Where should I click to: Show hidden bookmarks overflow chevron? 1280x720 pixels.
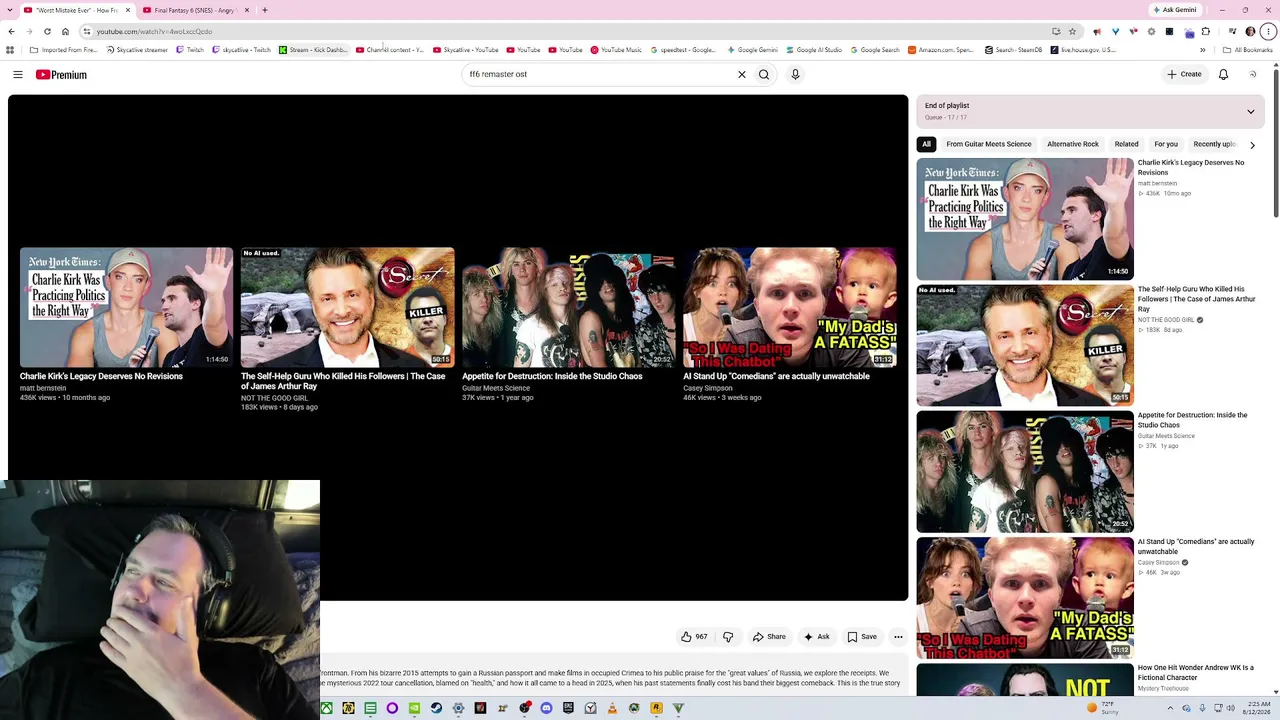[x=1203, y=50]
